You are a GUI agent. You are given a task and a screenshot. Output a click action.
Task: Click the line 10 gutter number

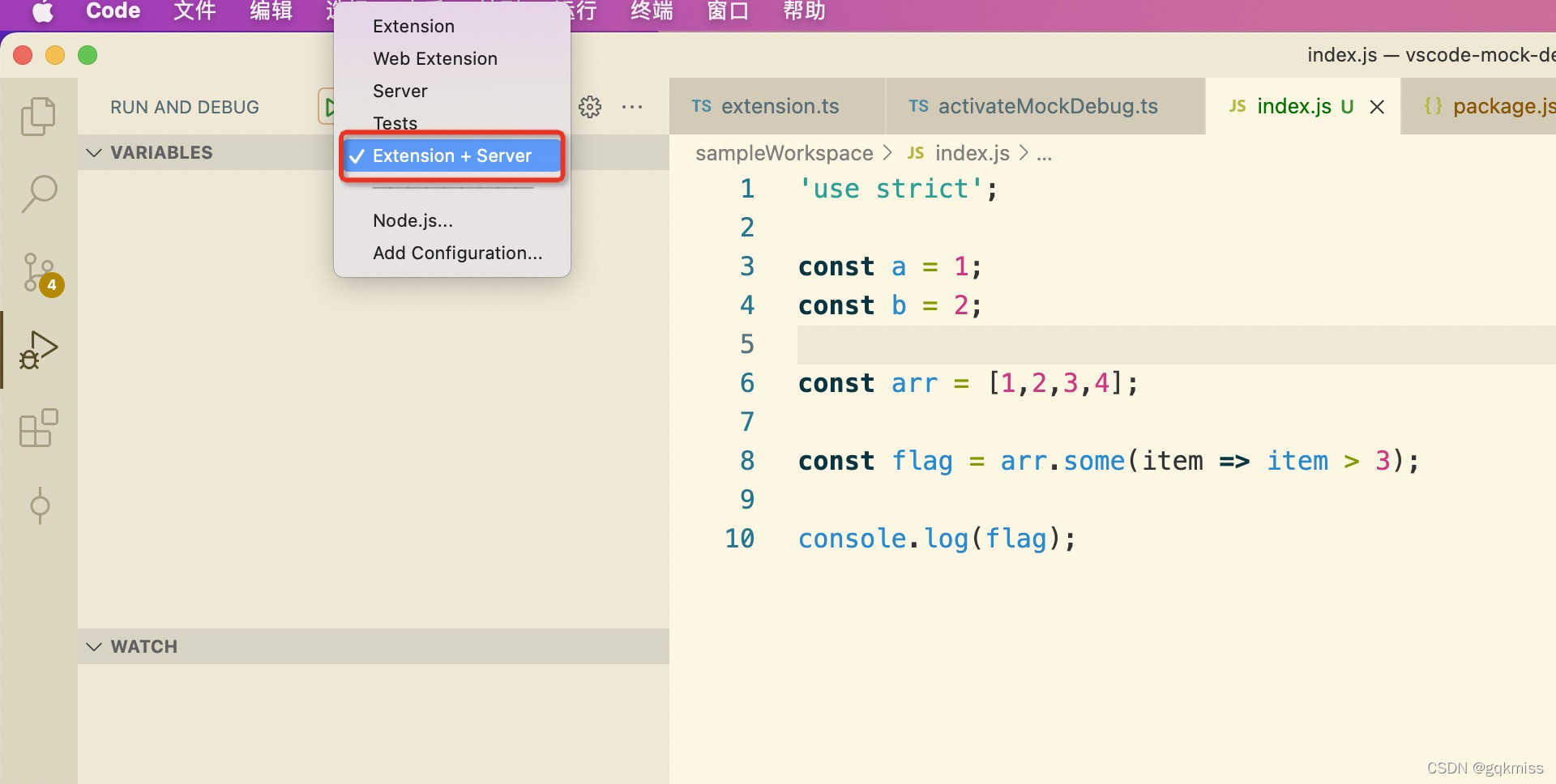[739, 539]
